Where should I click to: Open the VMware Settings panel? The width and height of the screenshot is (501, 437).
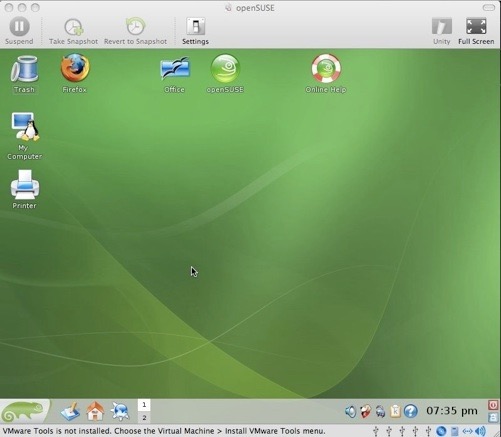tap(195, 31)
